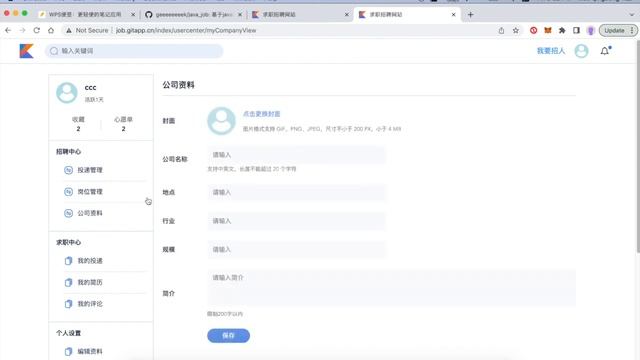Open 公司资料 in sidebar
This screenshot has height=360, width=640.
coord(90,213)
